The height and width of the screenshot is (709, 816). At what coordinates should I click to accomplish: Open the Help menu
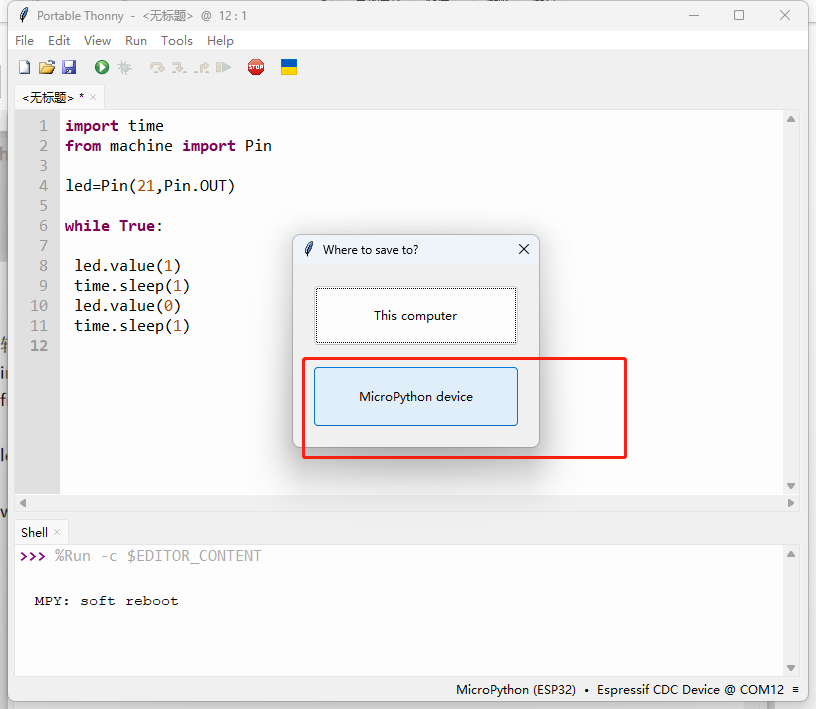[x=220, y=41]
